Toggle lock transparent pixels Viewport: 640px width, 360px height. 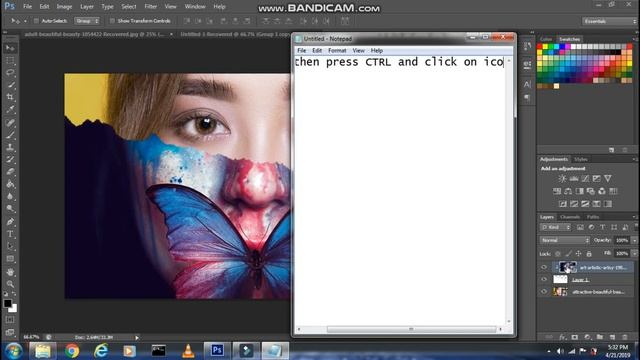(x=558, y=253)
